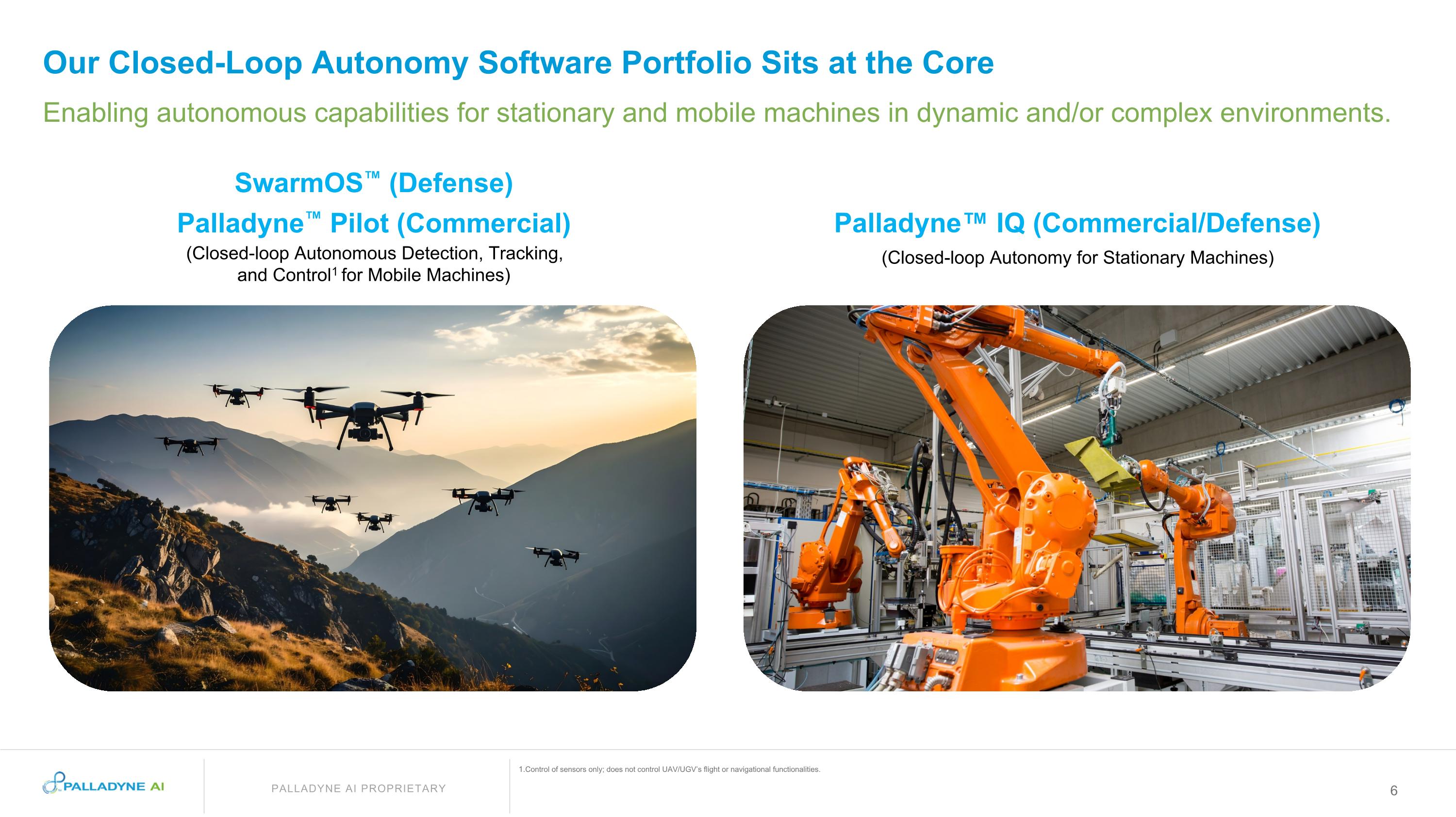
Task: Click the largest drone in the photo
Action: point(364,415)
